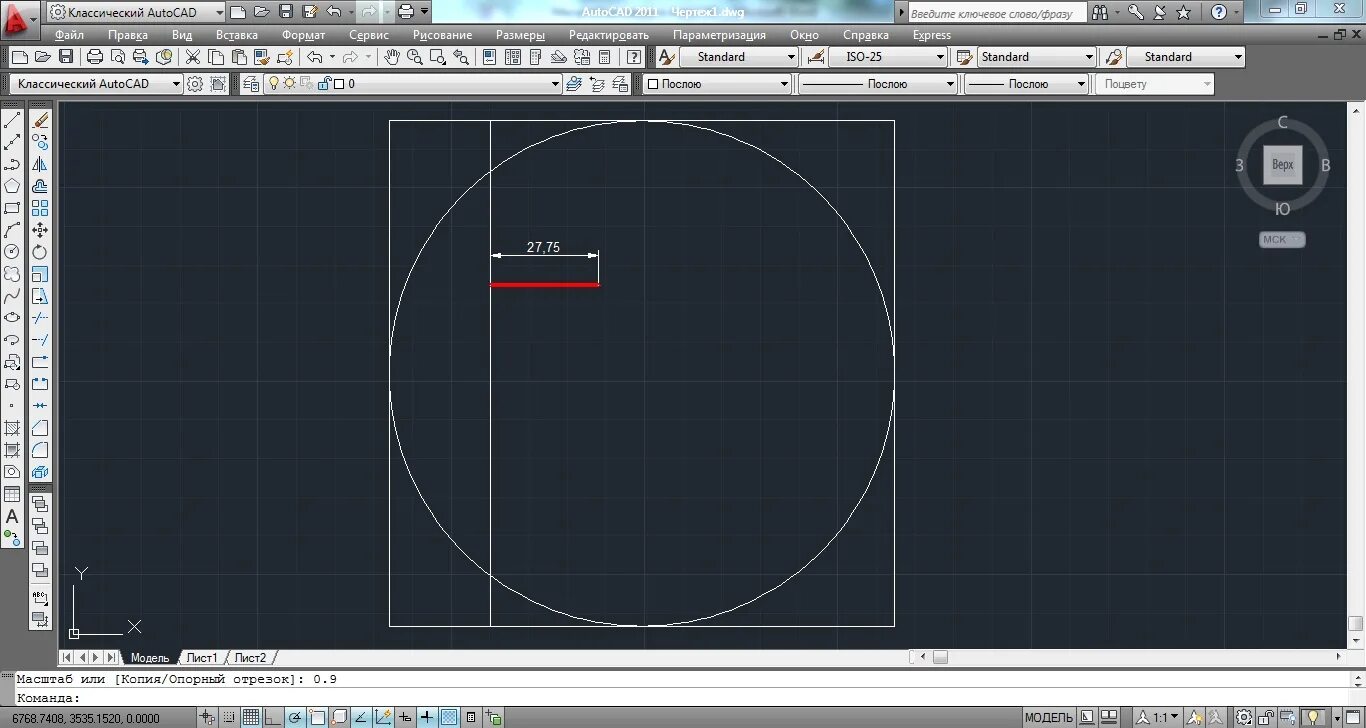Toggle Snap Mode in status bar

point(229,717)
